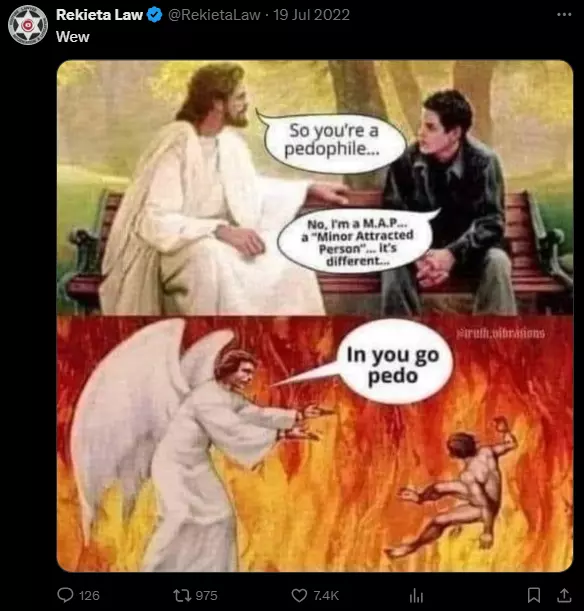The width and height of the screenshot is (584, 611).
Task: Like the post with the heart icon
Action: tap(299, 595)
